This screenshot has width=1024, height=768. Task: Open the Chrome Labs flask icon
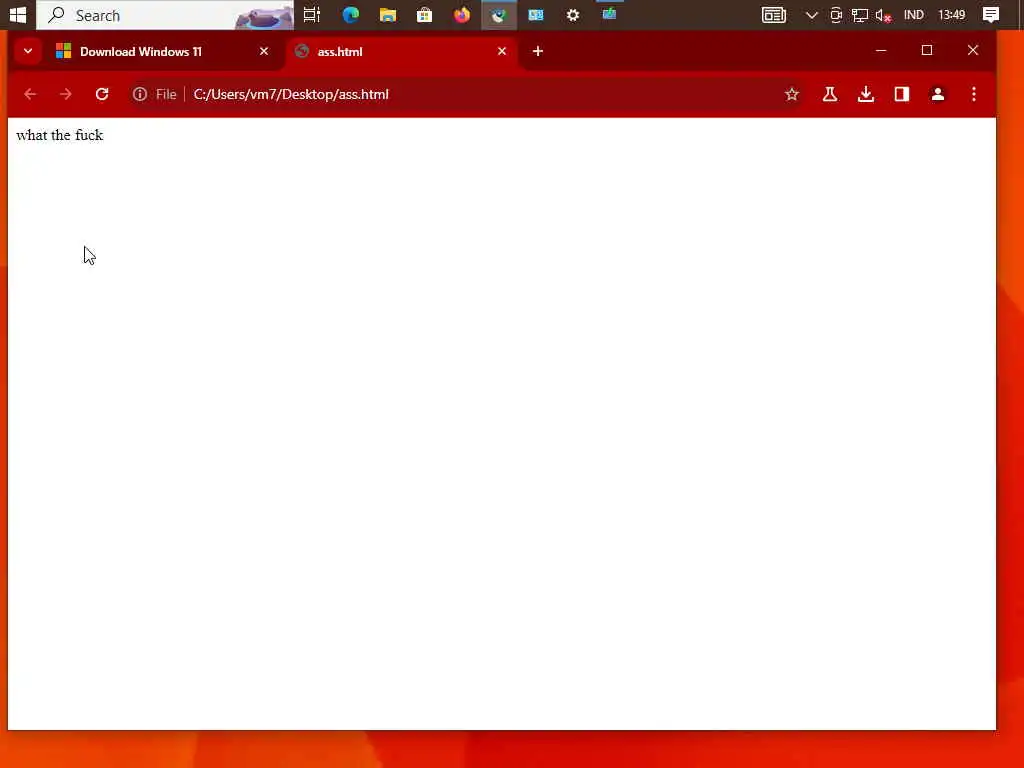[x=829, y=94]
